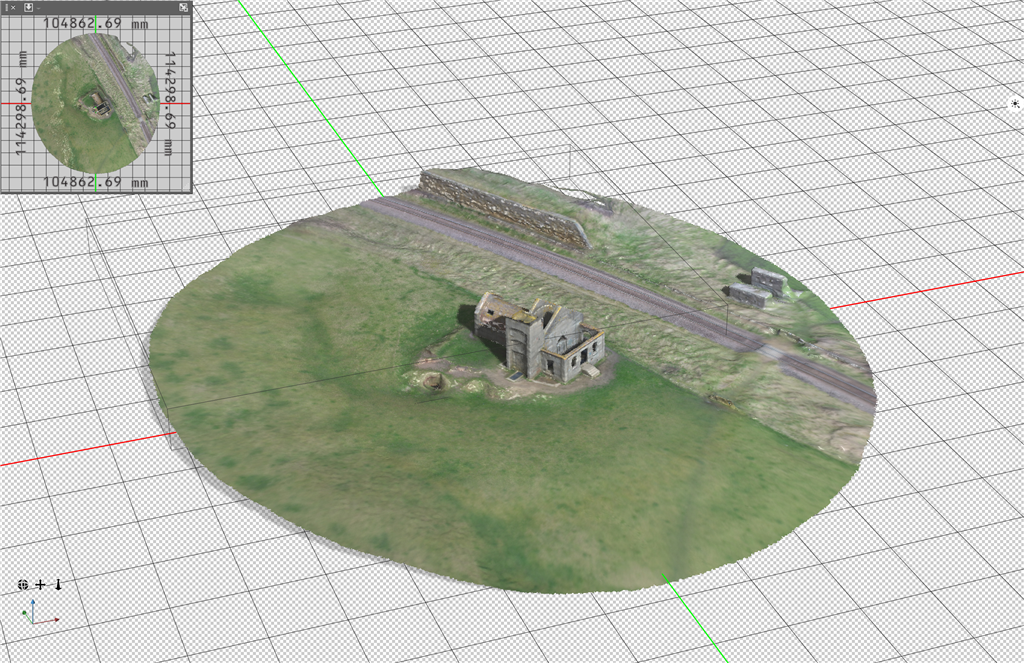
Task: Select the pan (plus cross) navigation icon
Action: tap(40, 585)
